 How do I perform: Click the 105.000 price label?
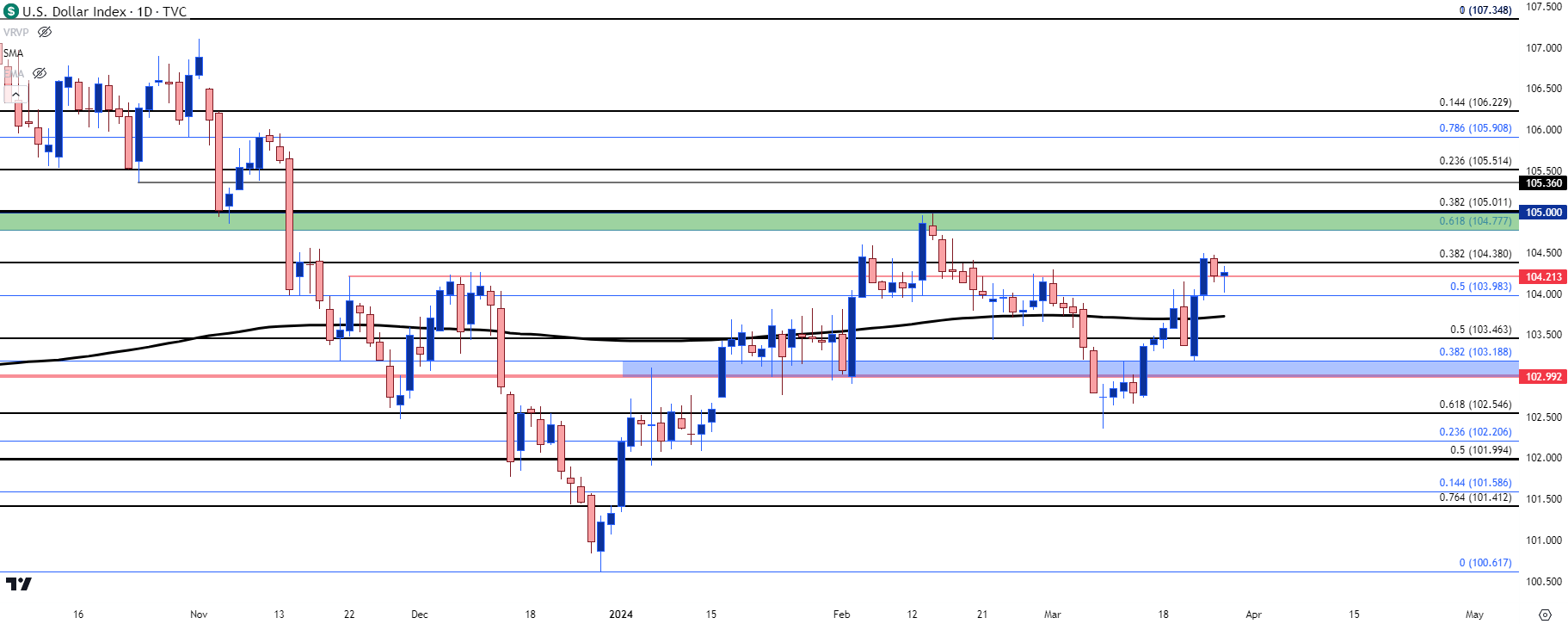coord(1543,212)
